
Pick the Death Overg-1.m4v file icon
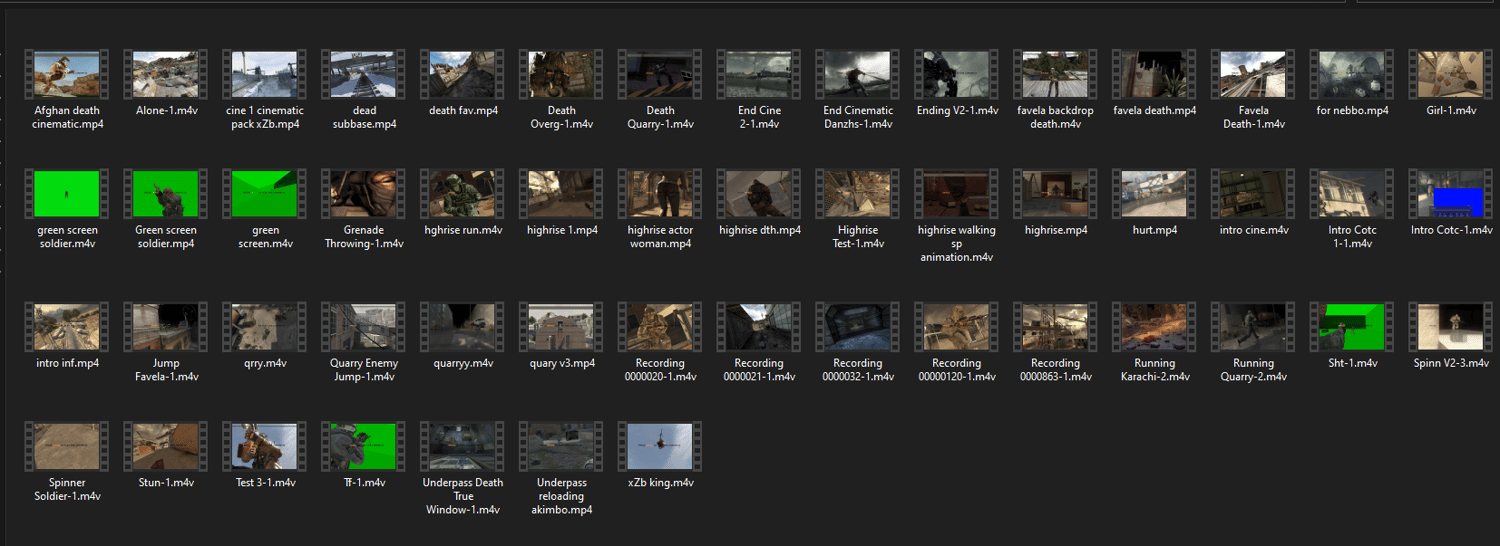[x=562, y=75]
